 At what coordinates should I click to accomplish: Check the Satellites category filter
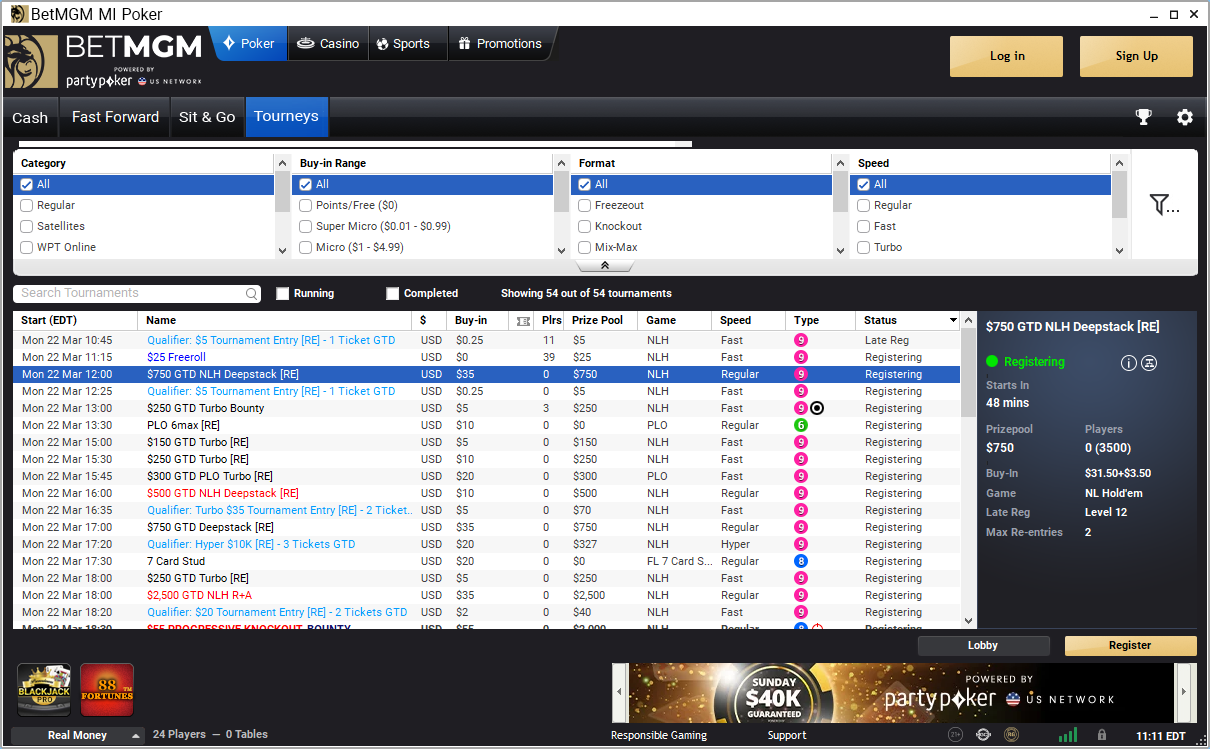(x=27, y=226)
